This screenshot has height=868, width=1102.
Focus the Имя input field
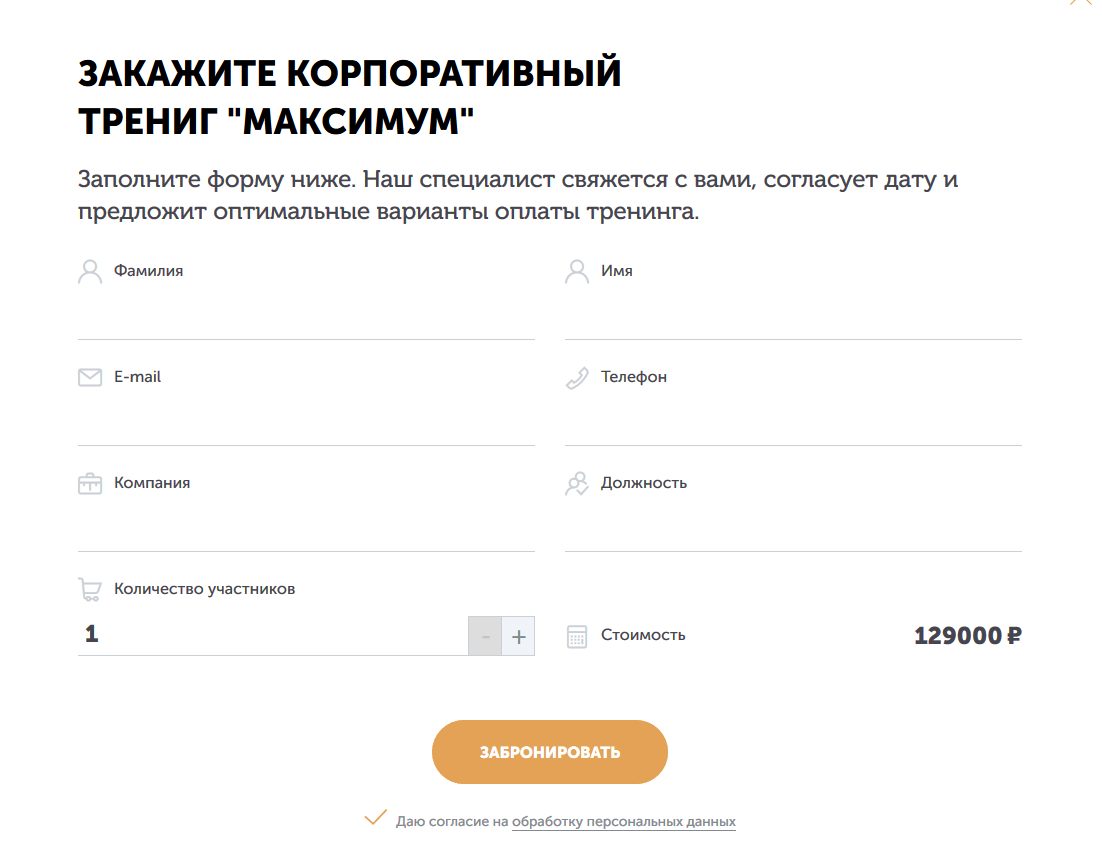coord(793,315)
